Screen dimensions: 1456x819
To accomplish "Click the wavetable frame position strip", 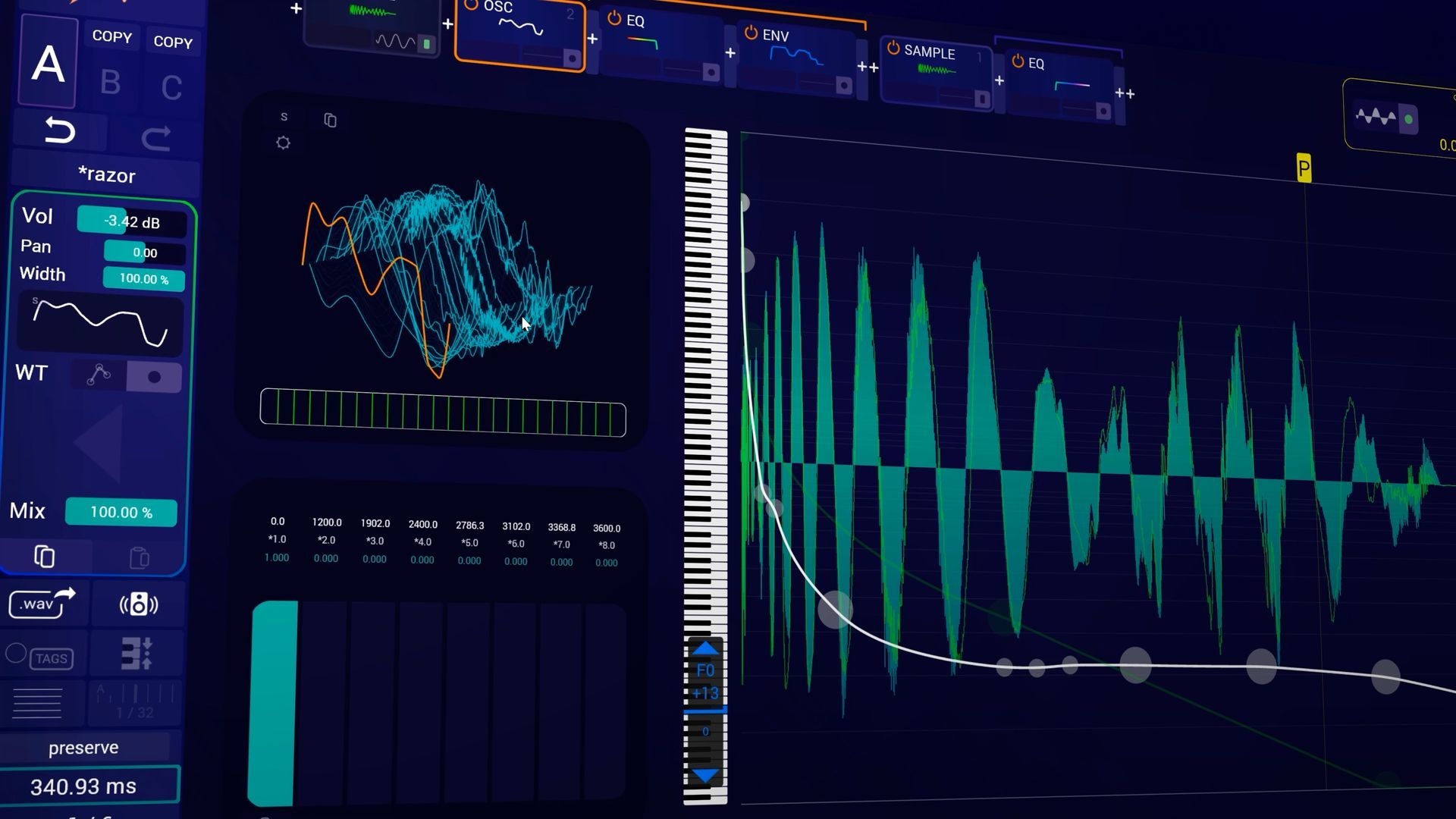I will click(443, 413).
